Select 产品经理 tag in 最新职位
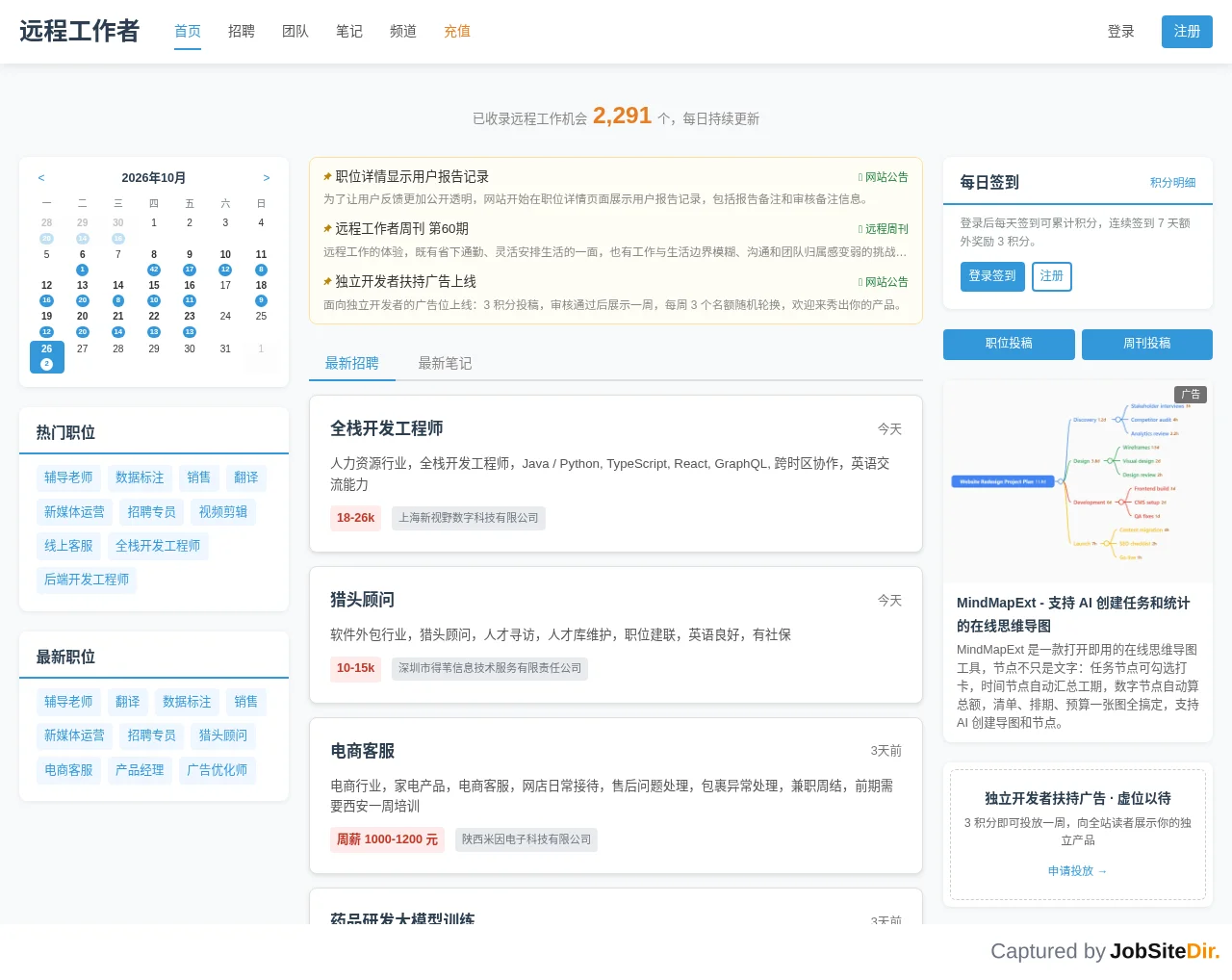Viewport: 1232px width, 980px height. (140, 770)
